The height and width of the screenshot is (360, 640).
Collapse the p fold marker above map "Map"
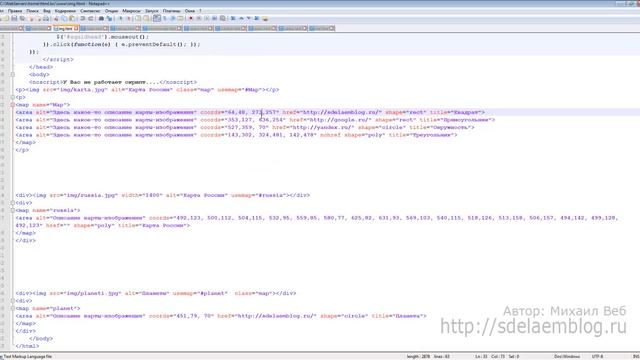13,97
